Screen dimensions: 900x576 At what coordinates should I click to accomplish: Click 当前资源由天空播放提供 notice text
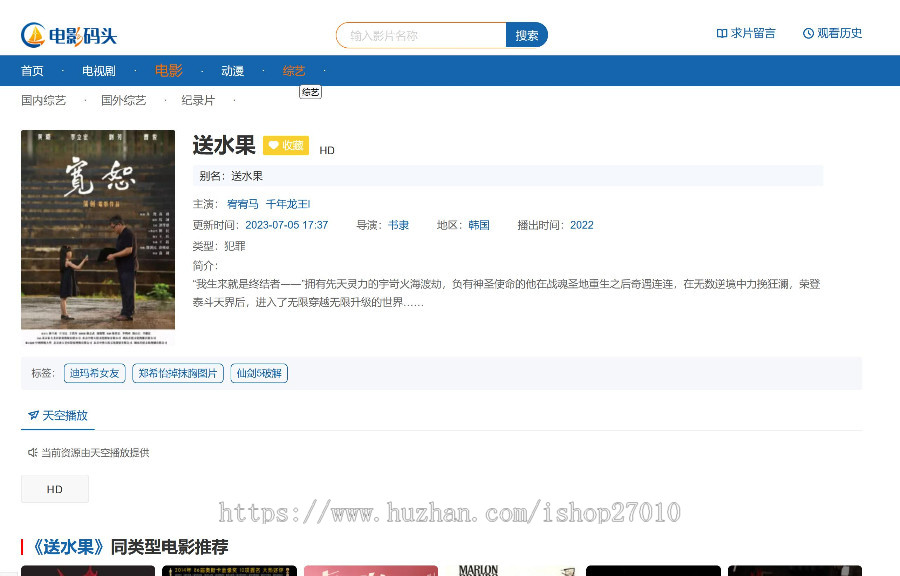click(x=95, y=453)
